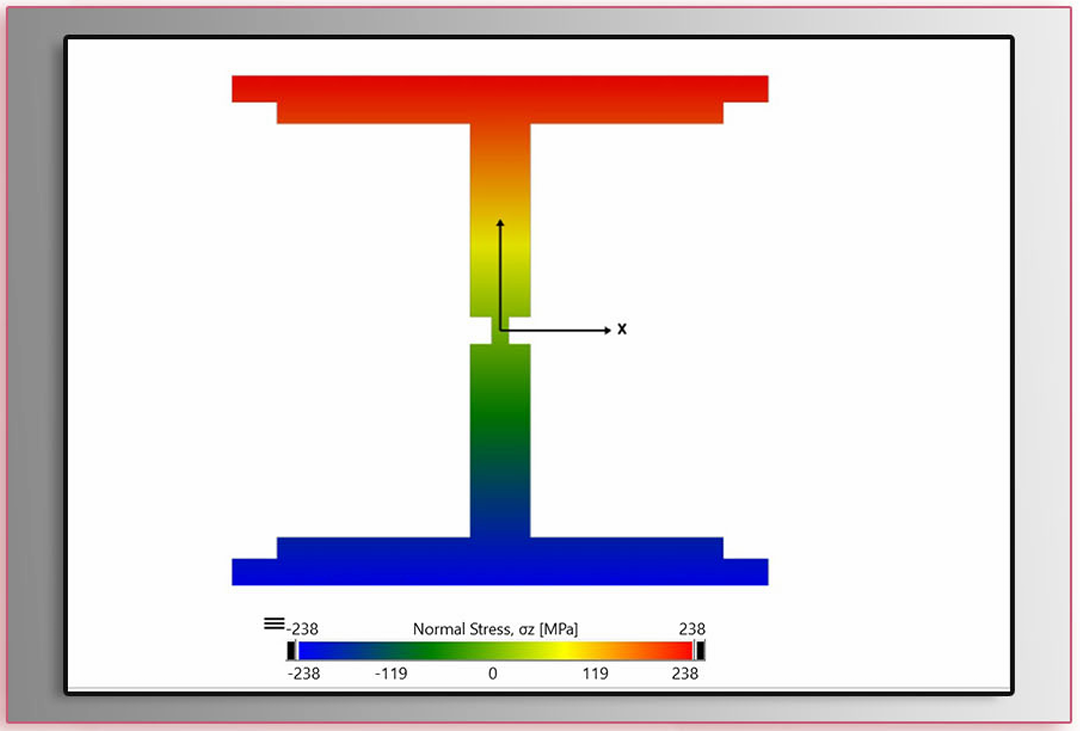Image resolution: width=1080 pixels, height=731 pixels.
Task: Click the red top flange of the cross-section
Action: (x=500, y=99)
